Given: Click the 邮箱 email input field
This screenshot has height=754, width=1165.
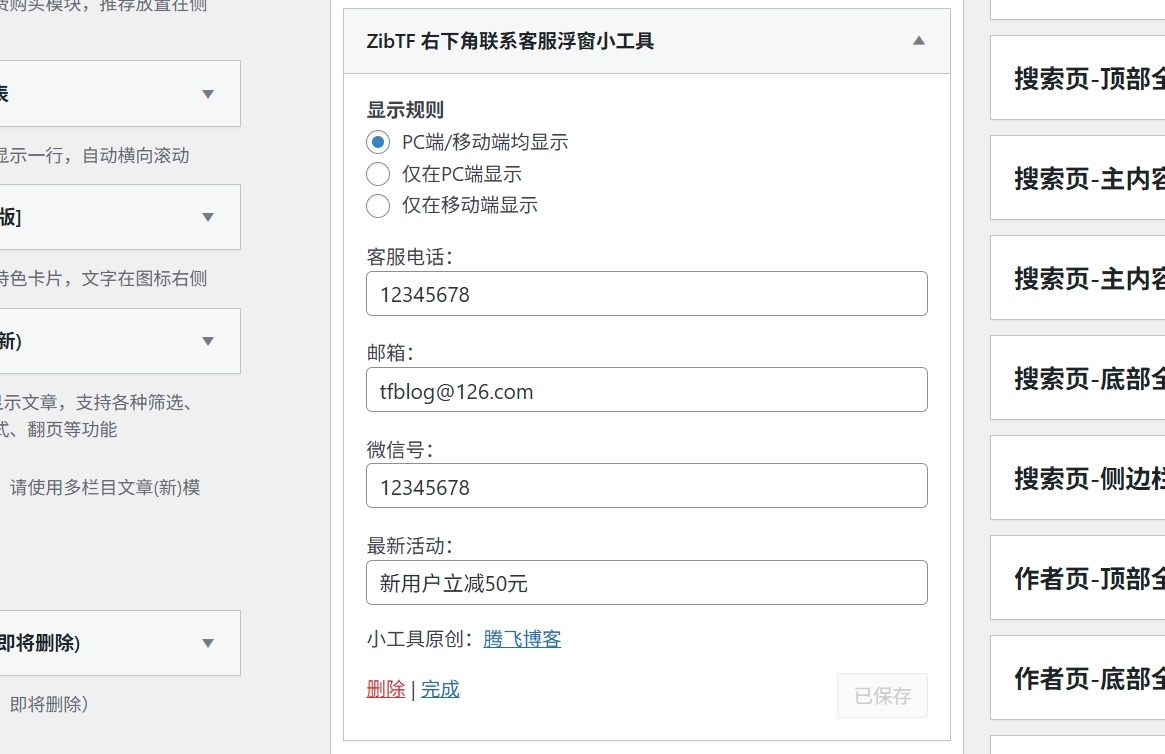Looking at the screenshot, I should point(647,390).
